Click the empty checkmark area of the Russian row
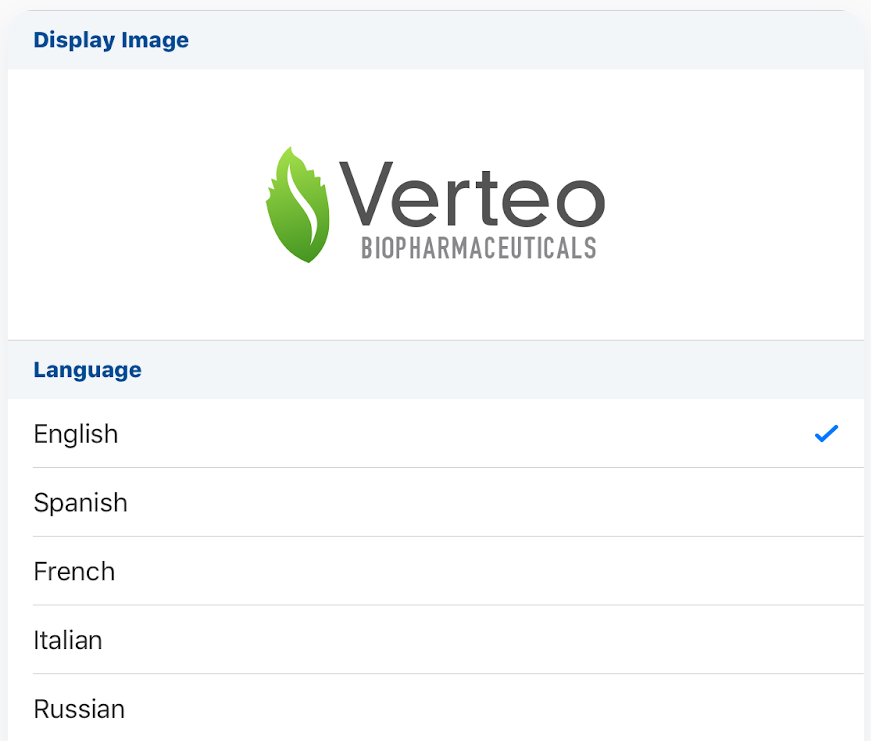The image size is (871, 741). 826,709
